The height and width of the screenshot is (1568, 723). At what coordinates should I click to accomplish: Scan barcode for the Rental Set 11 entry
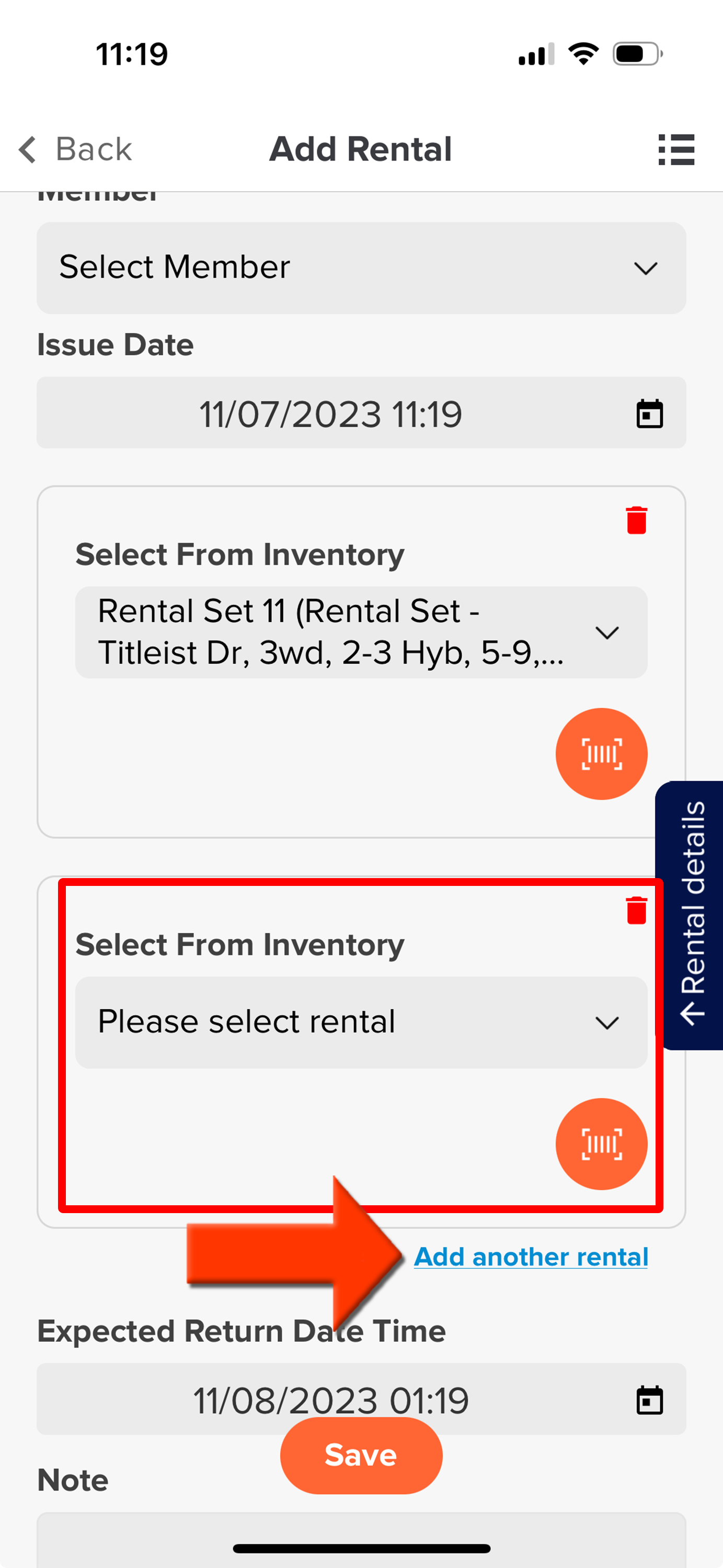(601, 754)
